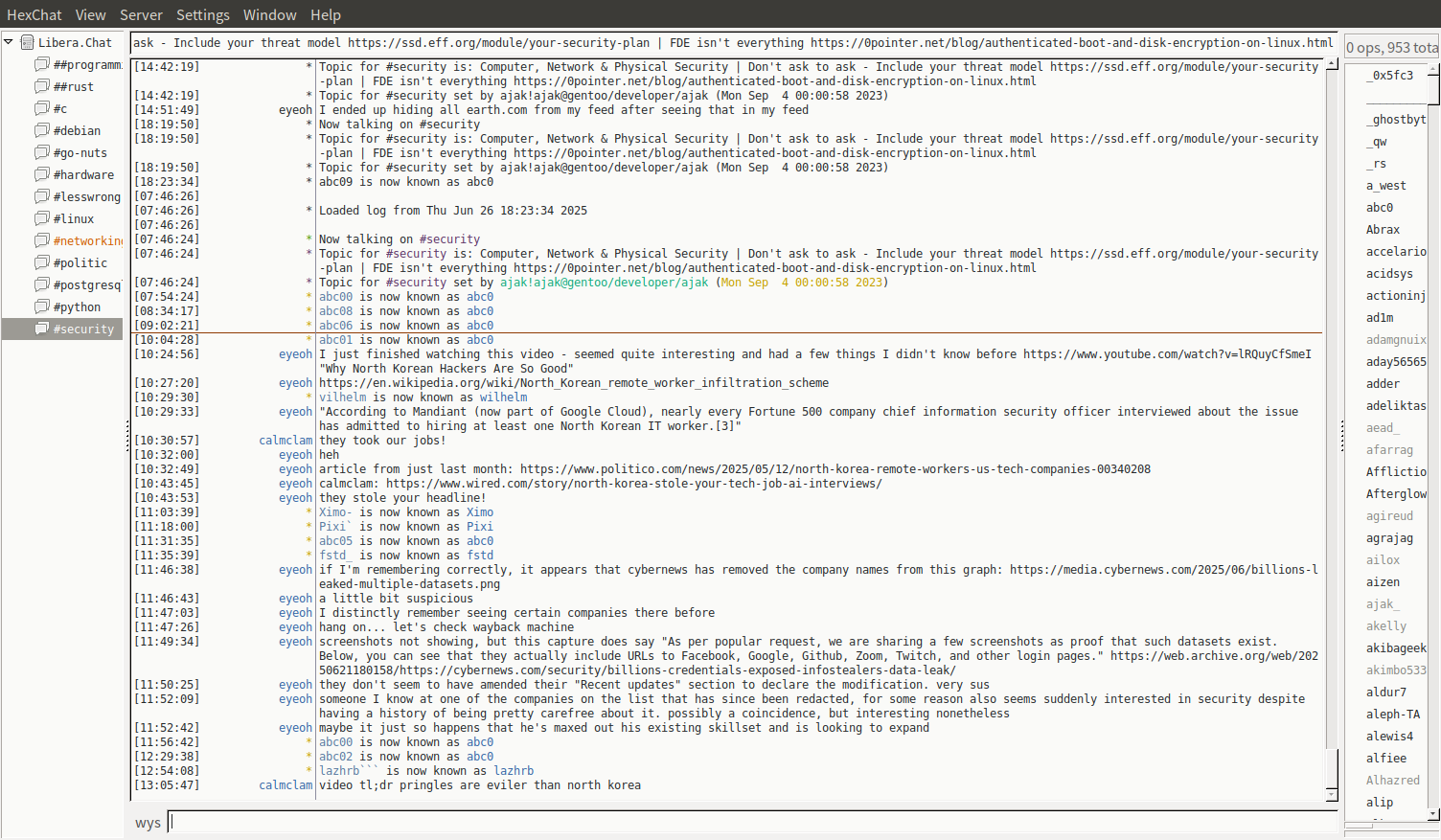The width and height of the screenshot is (1441, 840).
Task: Click the #debian channel icon
Action: coord(42,130)
